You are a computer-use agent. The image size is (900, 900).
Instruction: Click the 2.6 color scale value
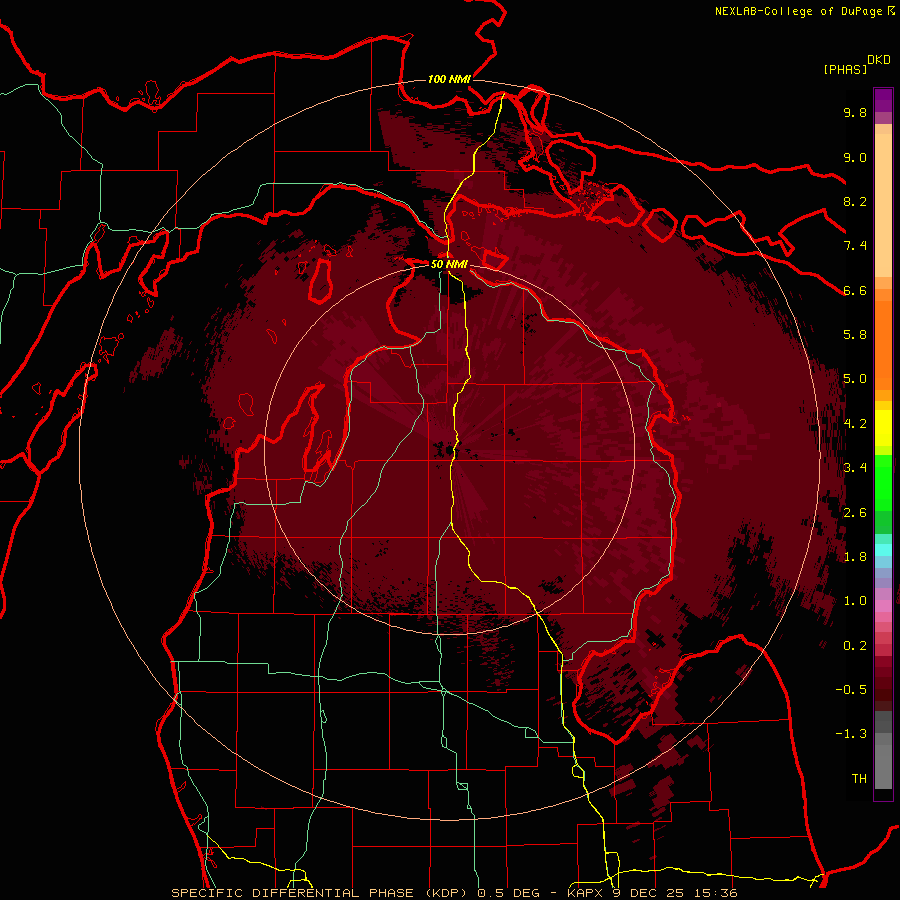click(x=855, y=513)
